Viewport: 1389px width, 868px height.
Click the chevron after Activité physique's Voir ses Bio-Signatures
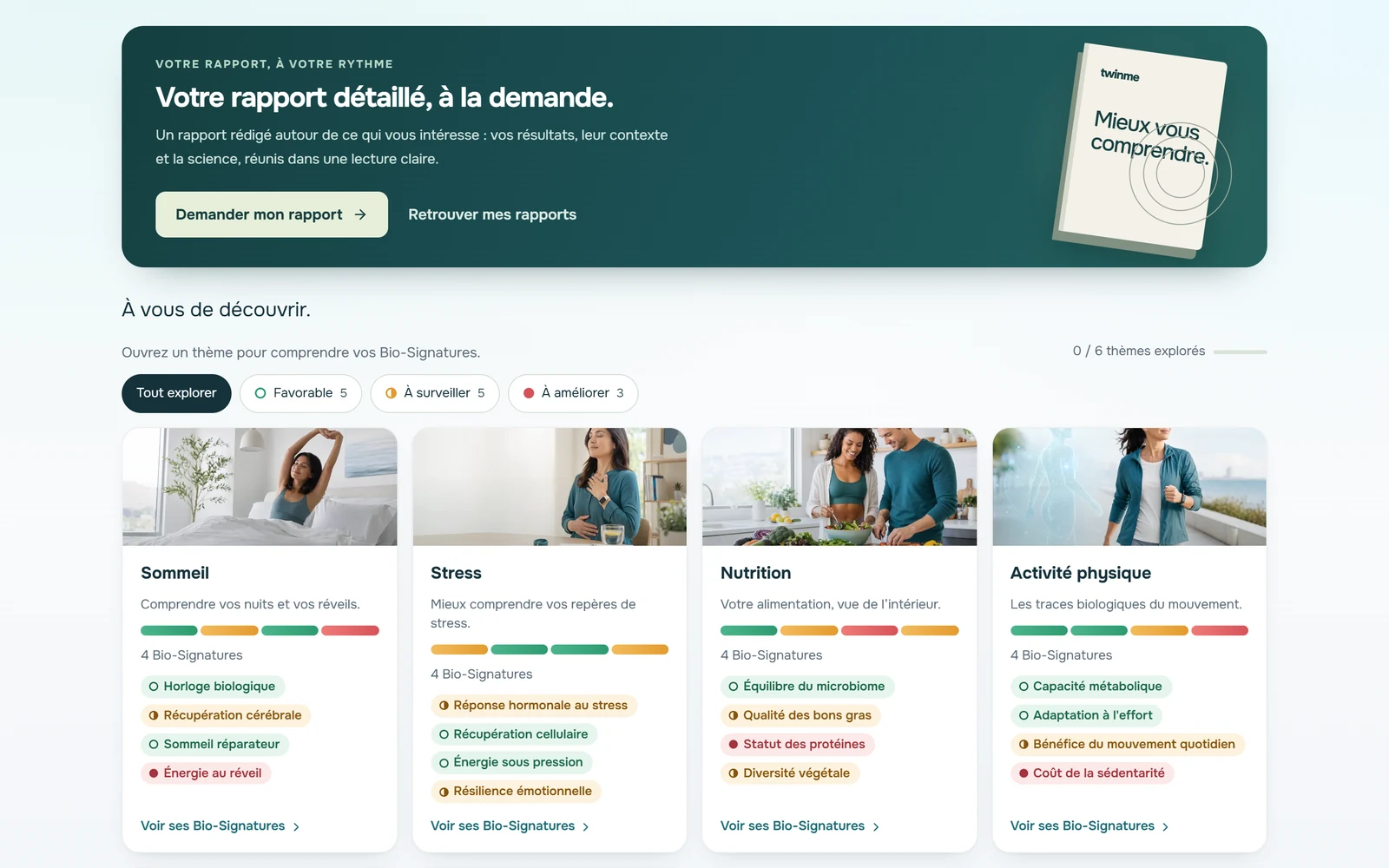(x=1165, y=827)
